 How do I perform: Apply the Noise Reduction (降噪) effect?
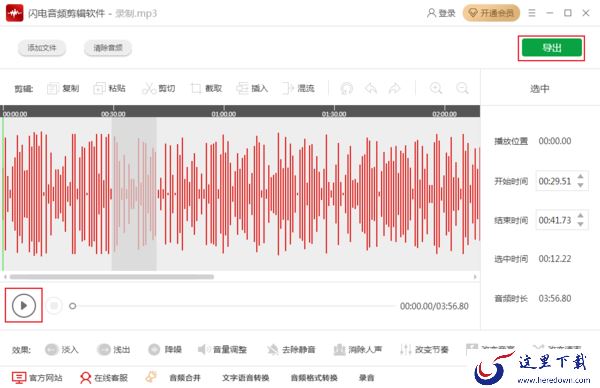click(165, 349)
